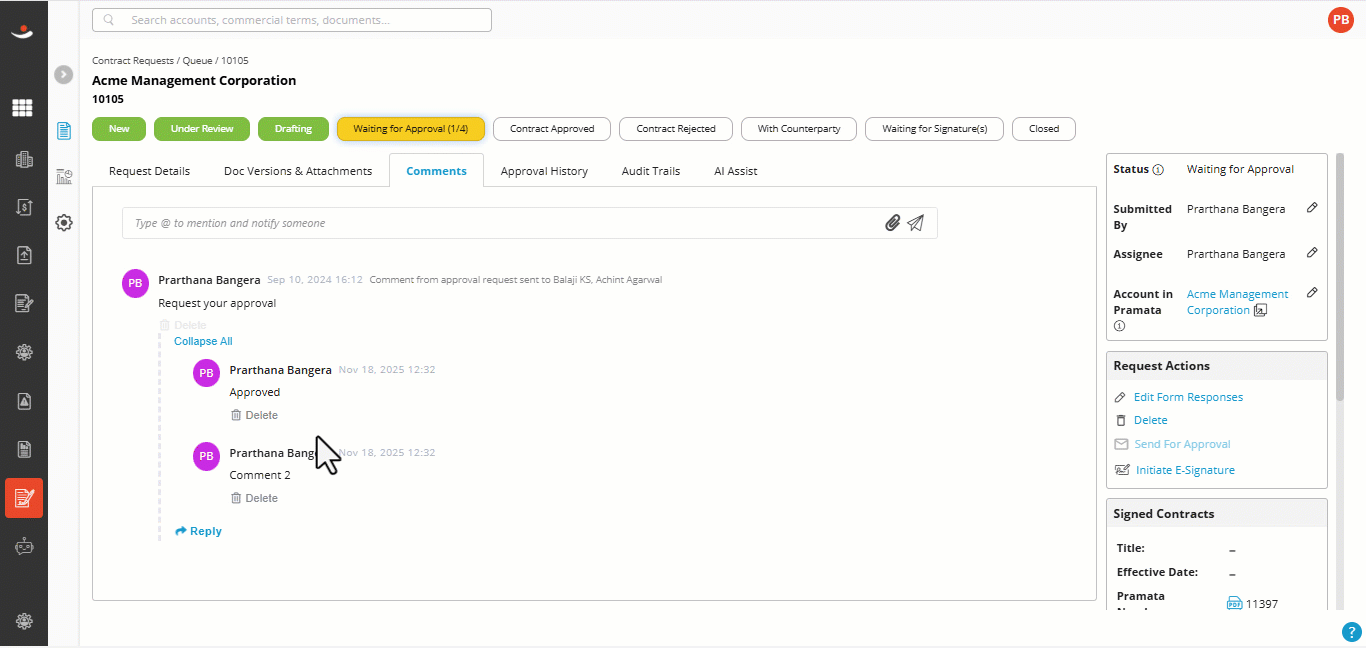Open the apps grid in left sidebar
Viewport: 1366px width, 648px height.
tap(22, 108)
